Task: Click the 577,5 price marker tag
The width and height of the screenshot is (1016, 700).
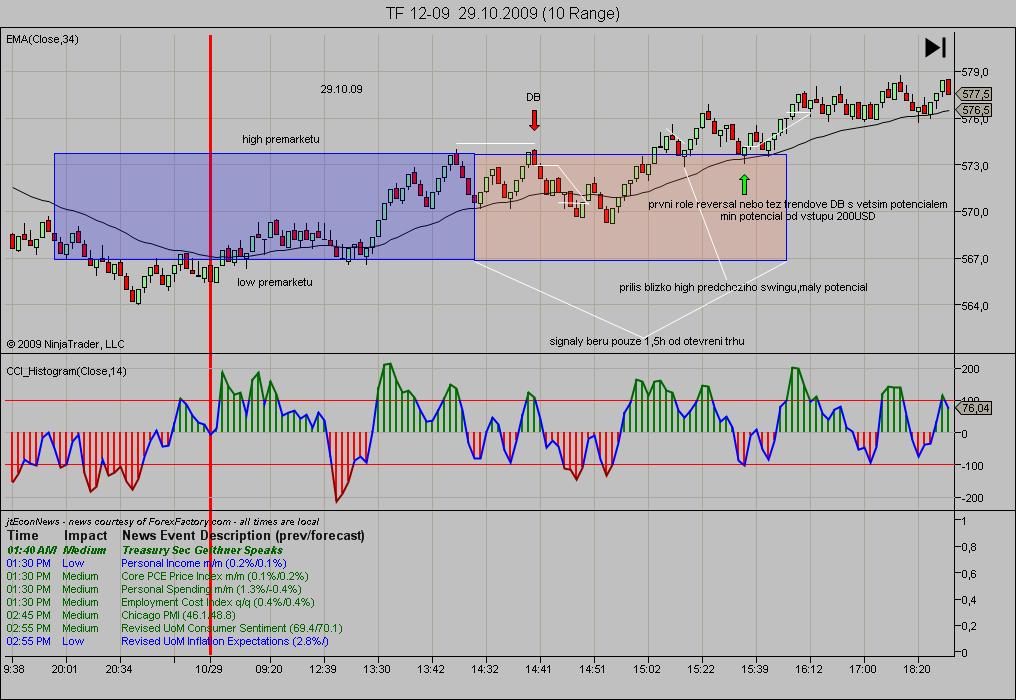Action: (976, 95)
